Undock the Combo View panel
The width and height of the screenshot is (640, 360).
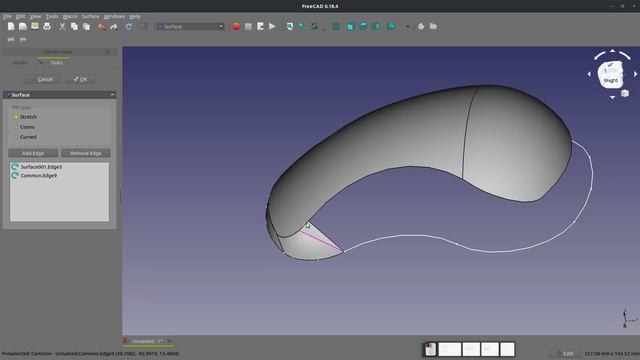point(107,52)
